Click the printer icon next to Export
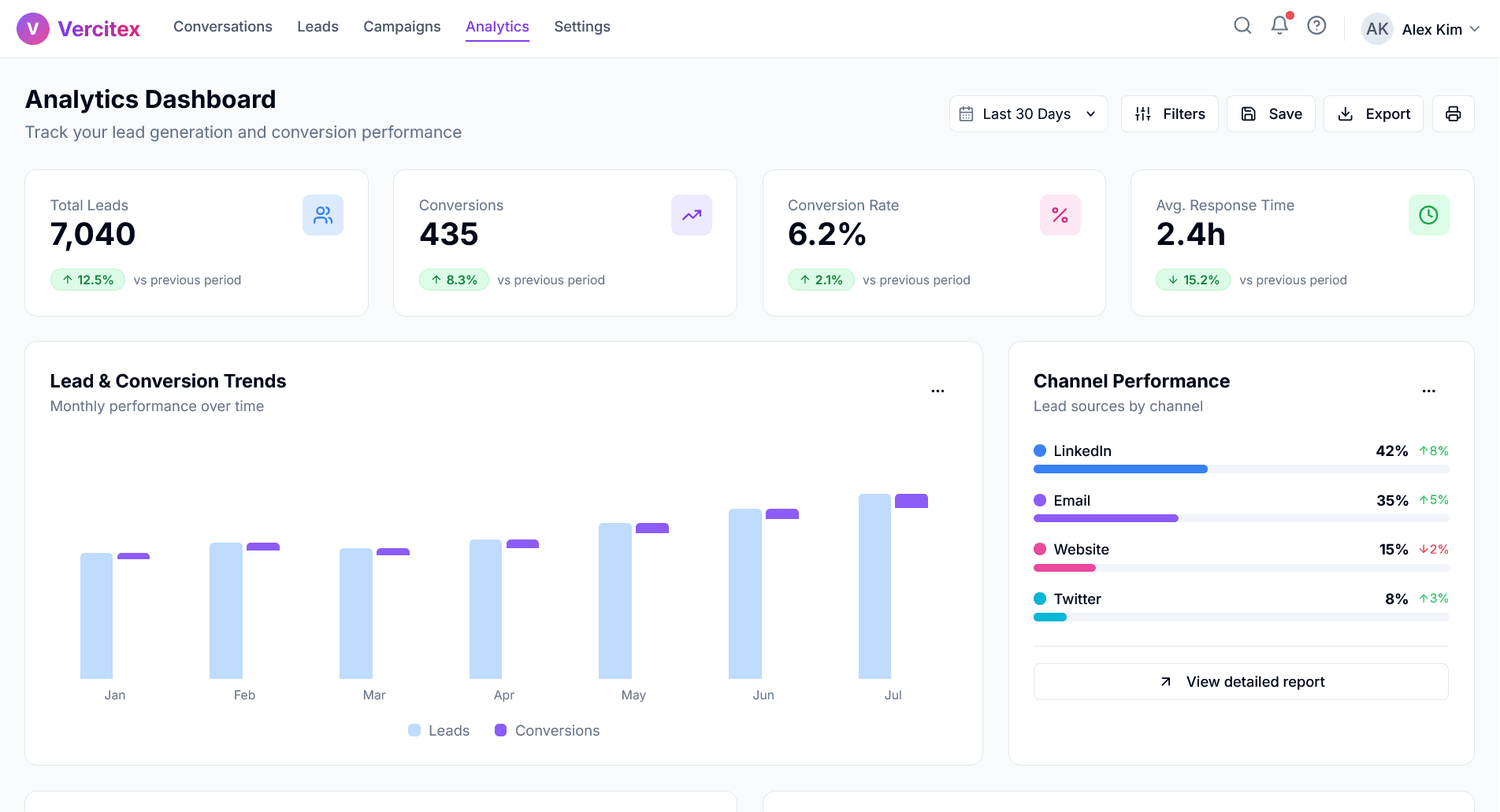 (1453, 113)
